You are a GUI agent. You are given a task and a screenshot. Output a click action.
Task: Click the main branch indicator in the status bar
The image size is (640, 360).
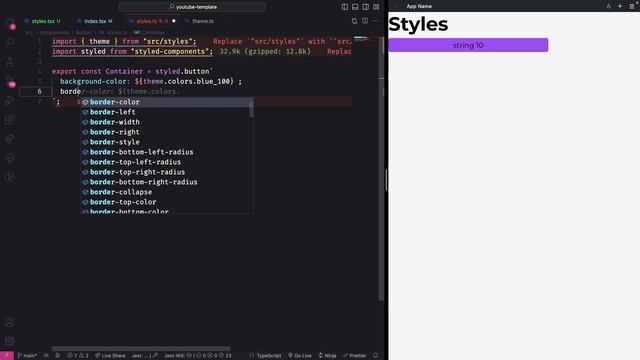coord(27,356)
